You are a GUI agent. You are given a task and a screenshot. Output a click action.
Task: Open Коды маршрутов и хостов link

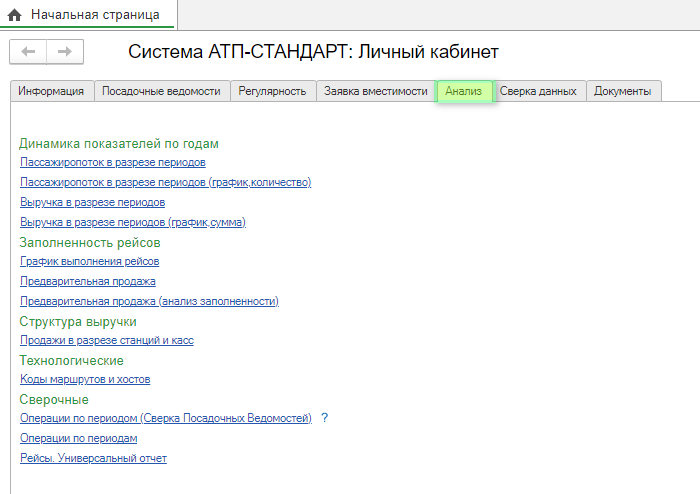(85, 379)
